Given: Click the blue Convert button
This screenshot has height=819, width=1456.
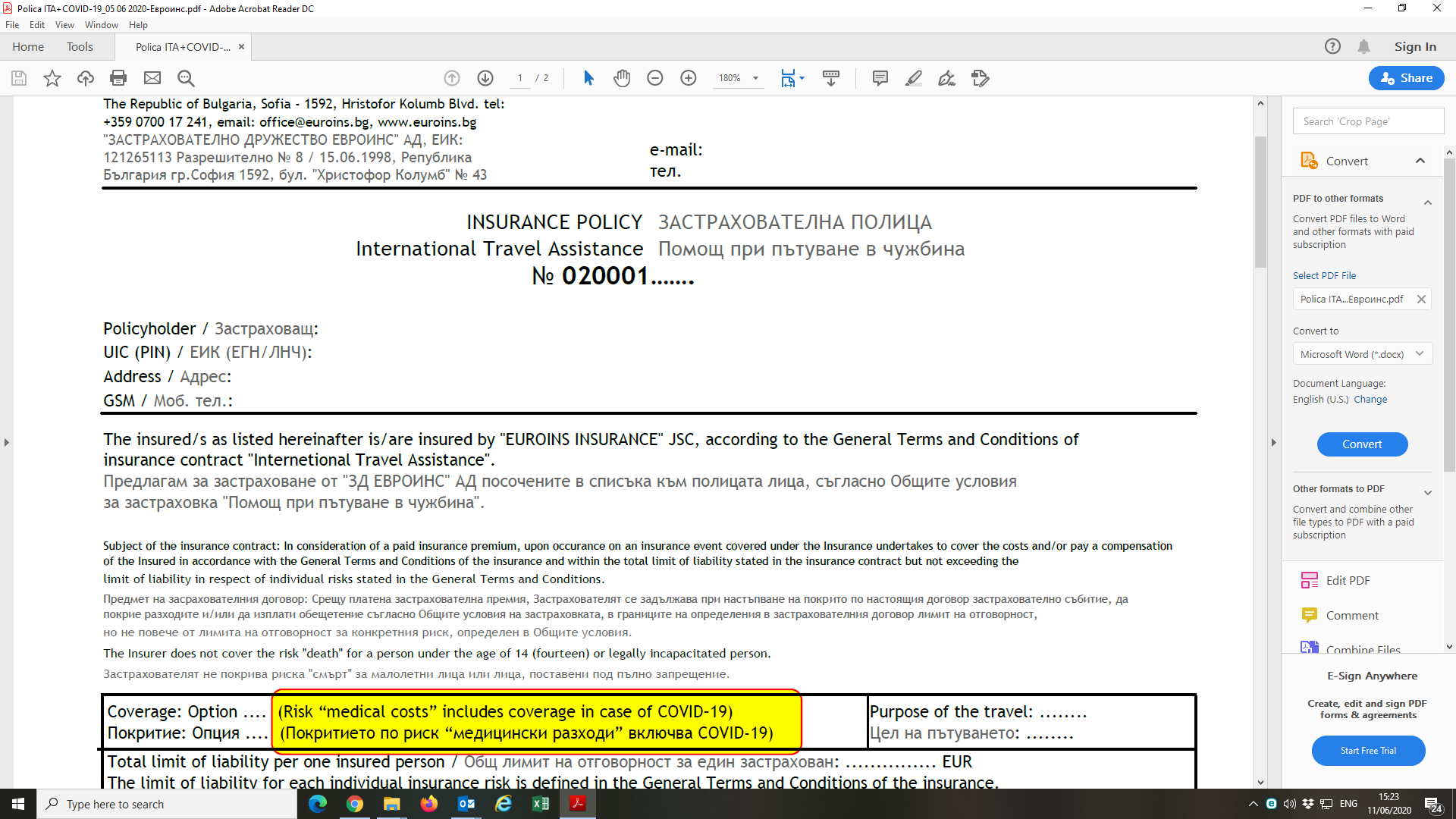Looking at the screenshot, I should point(1362,444).
